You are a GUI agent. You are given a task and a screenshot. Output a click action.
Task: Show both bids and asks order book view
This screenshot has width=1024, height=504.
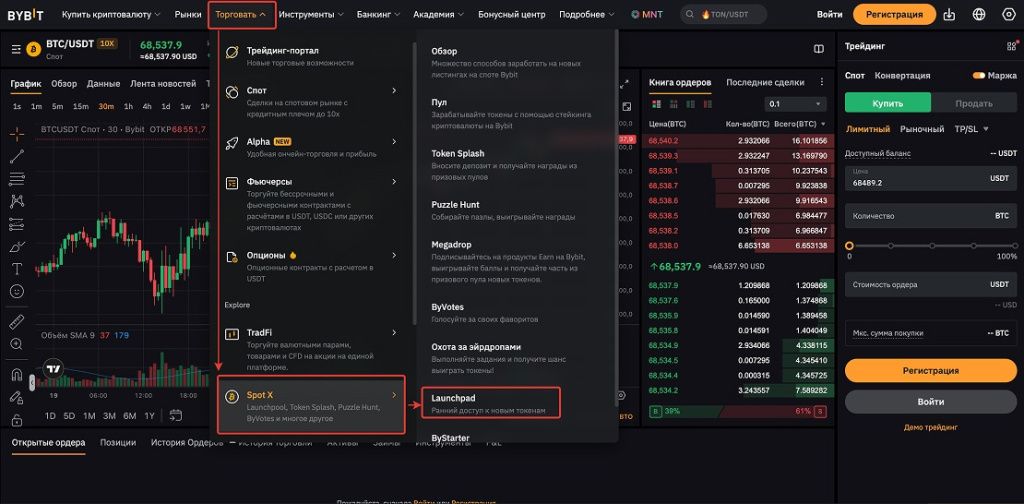coord(656,104)
